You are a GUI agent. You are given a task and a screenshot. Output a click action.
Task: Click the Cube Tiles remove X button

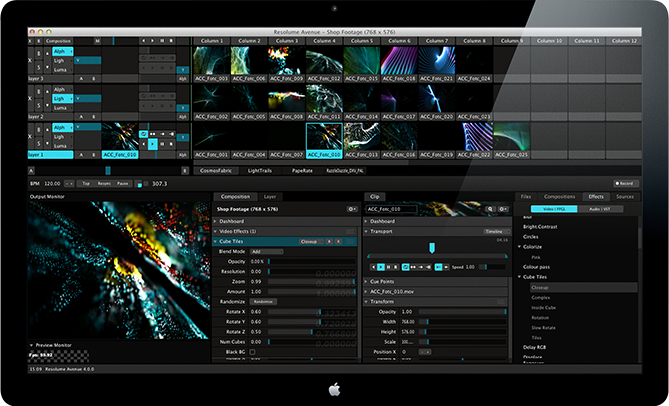pyautogui.click(x=337, y=241)
